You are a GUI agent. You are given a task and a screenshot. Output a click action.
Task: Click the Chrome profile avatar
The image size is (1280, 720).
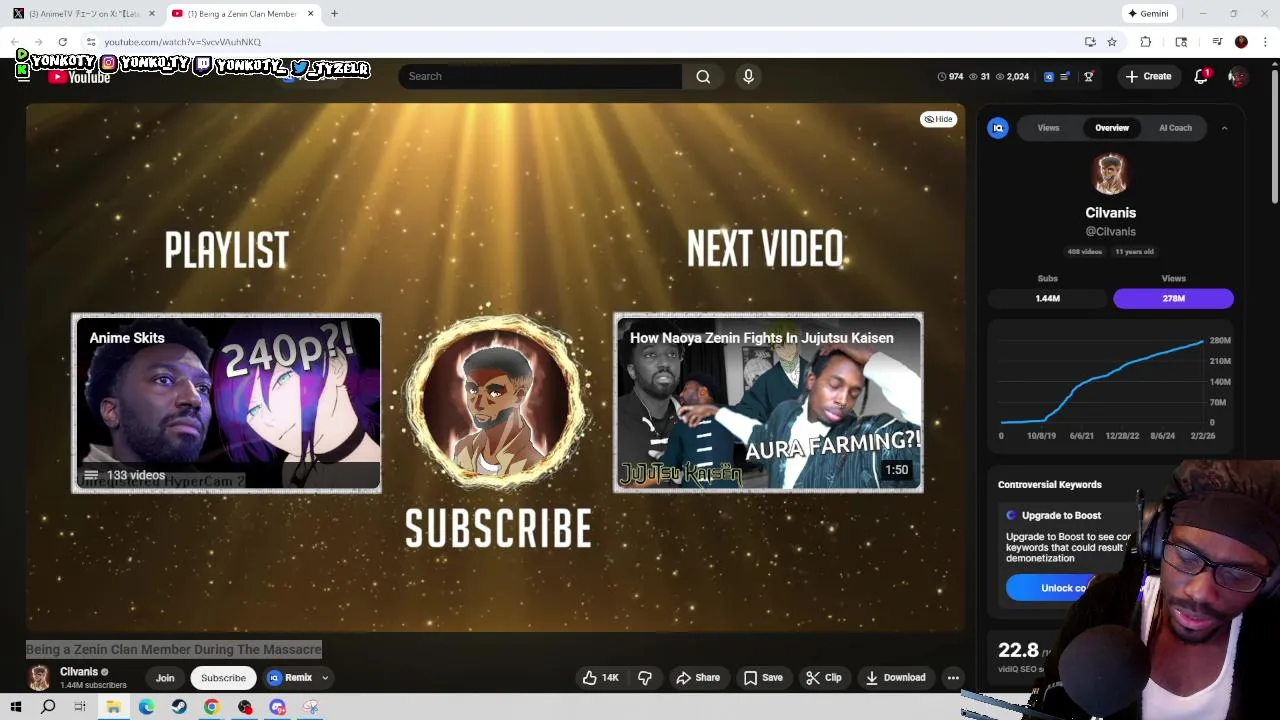tap(1241, 42)
